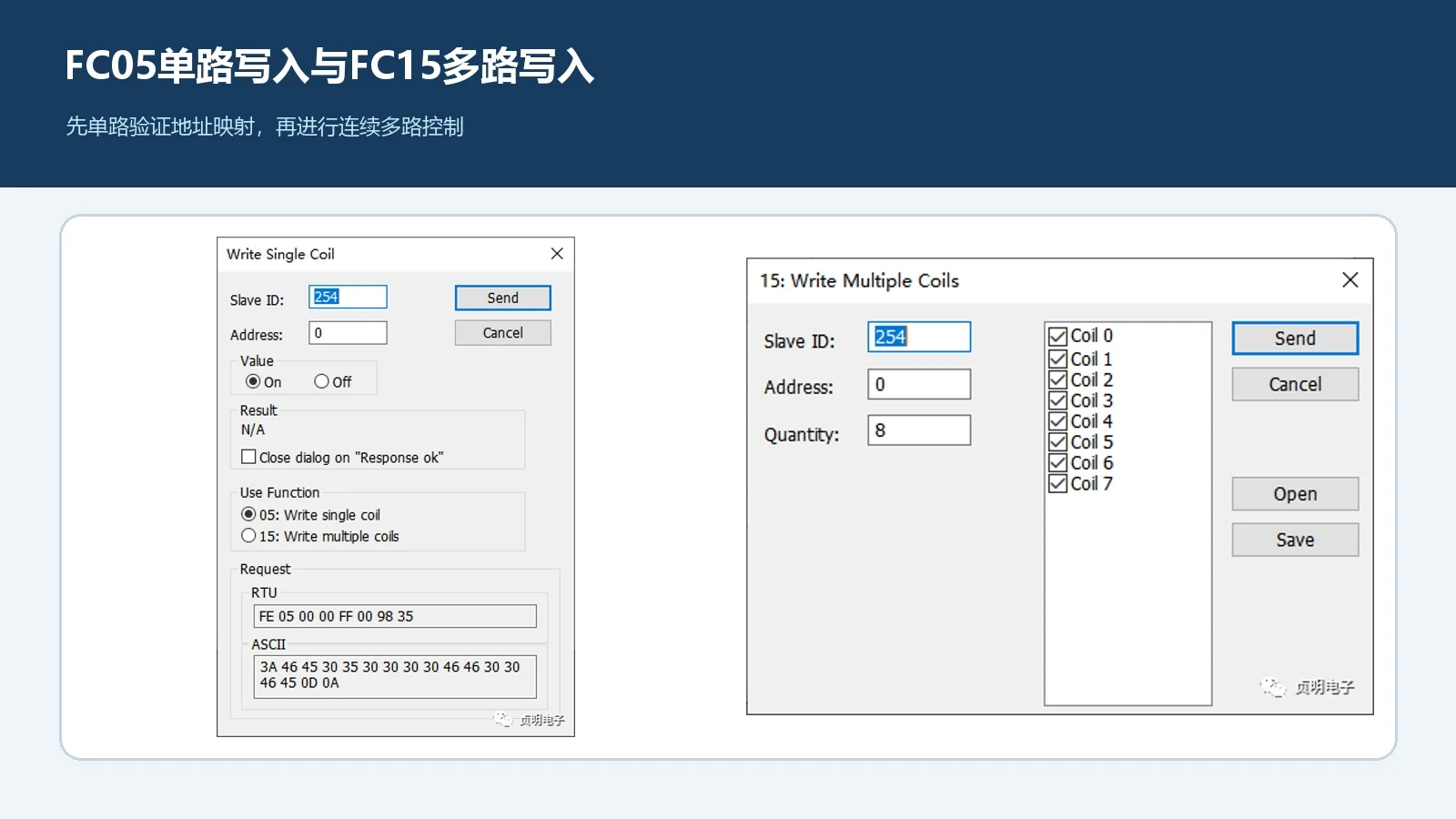Click Cancel in Write Multiple Coils dialog
This screenshot has width=1456, height=819.
[1295, 384]
